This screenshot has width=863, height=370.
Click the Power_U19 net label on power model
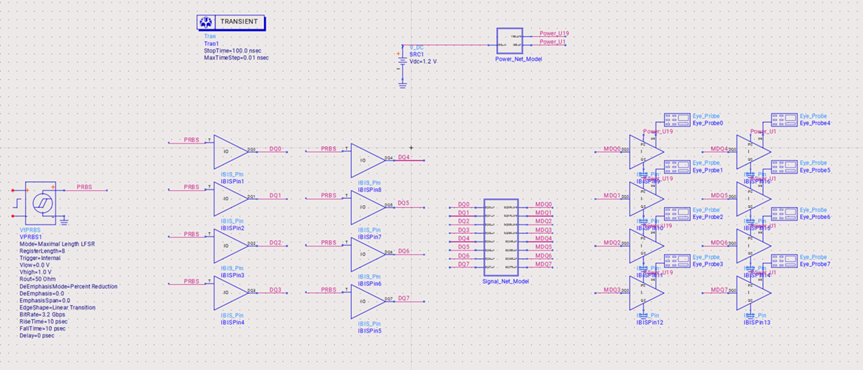click(x=554, y=33)
